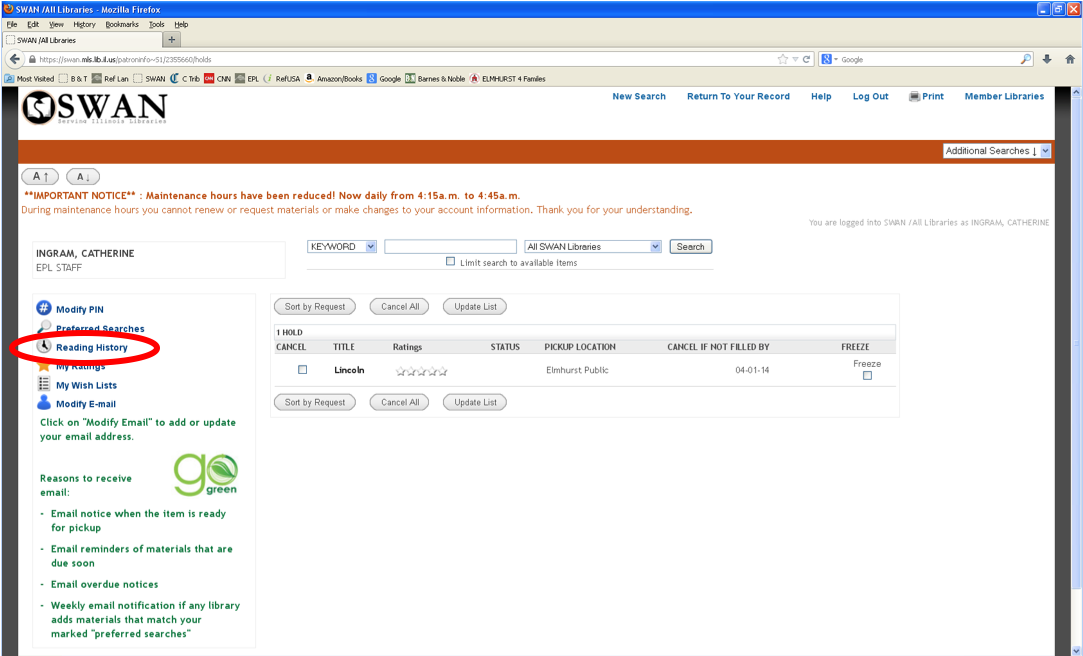The image size is (1083, 656).
Task: Open the Bookmarks menu
Action: [122, 24]
